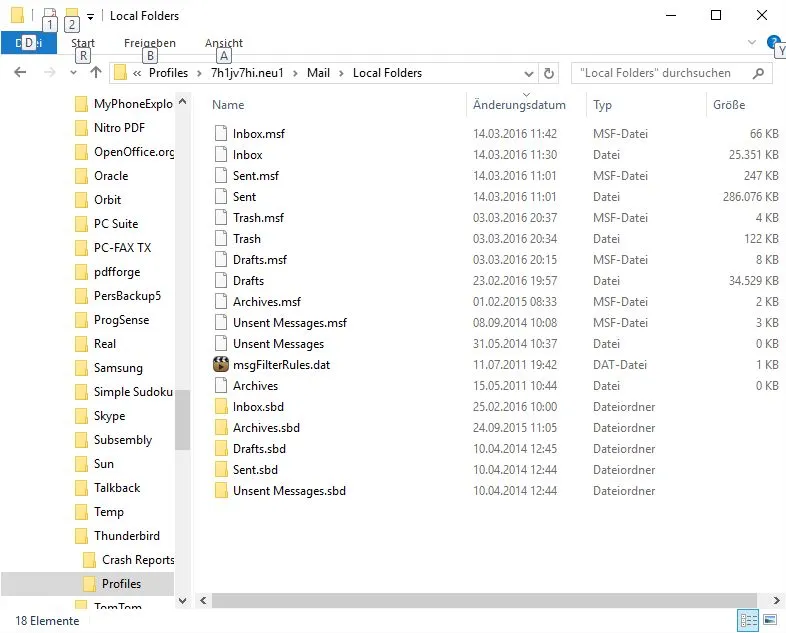Image resolution: width=786 pixels, height=633 pixels.
Task: Sort files by Änderungsdatum column header
Action: tap(519, 105)
